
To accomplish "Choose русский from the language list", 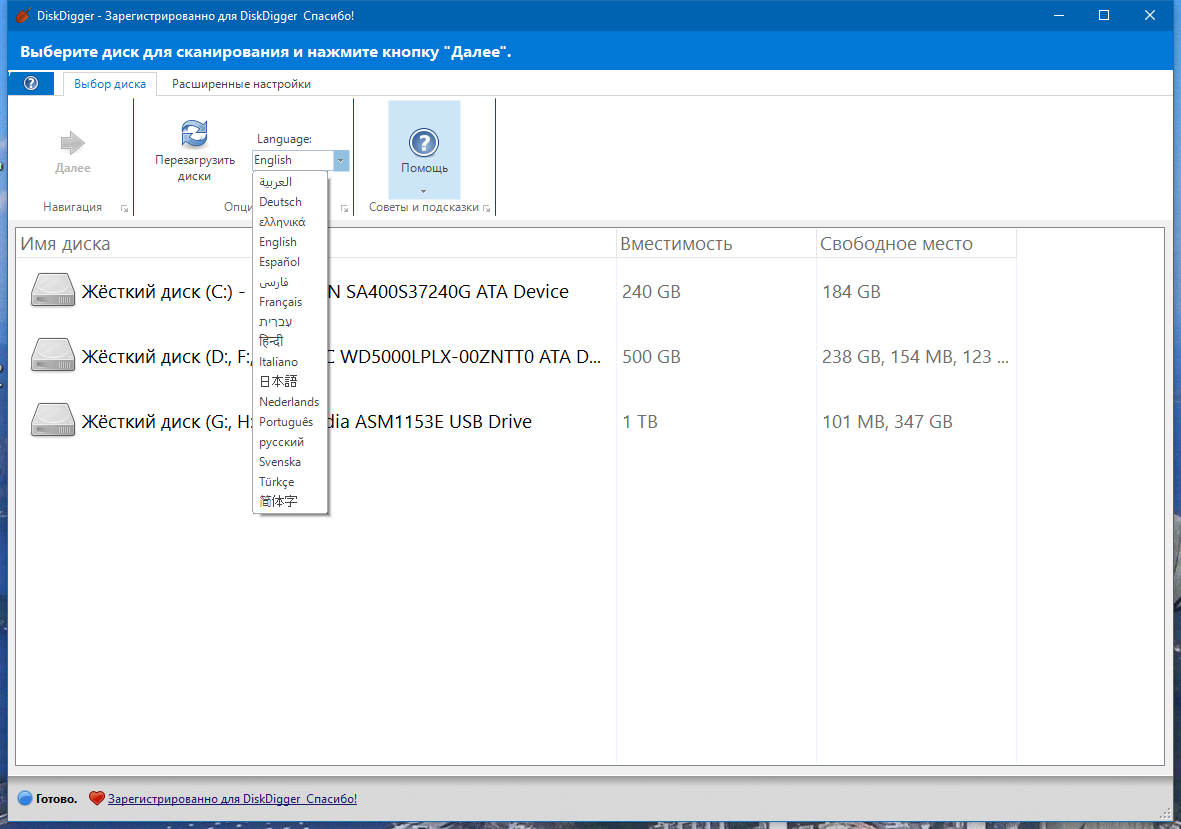I will pos(281,442).
